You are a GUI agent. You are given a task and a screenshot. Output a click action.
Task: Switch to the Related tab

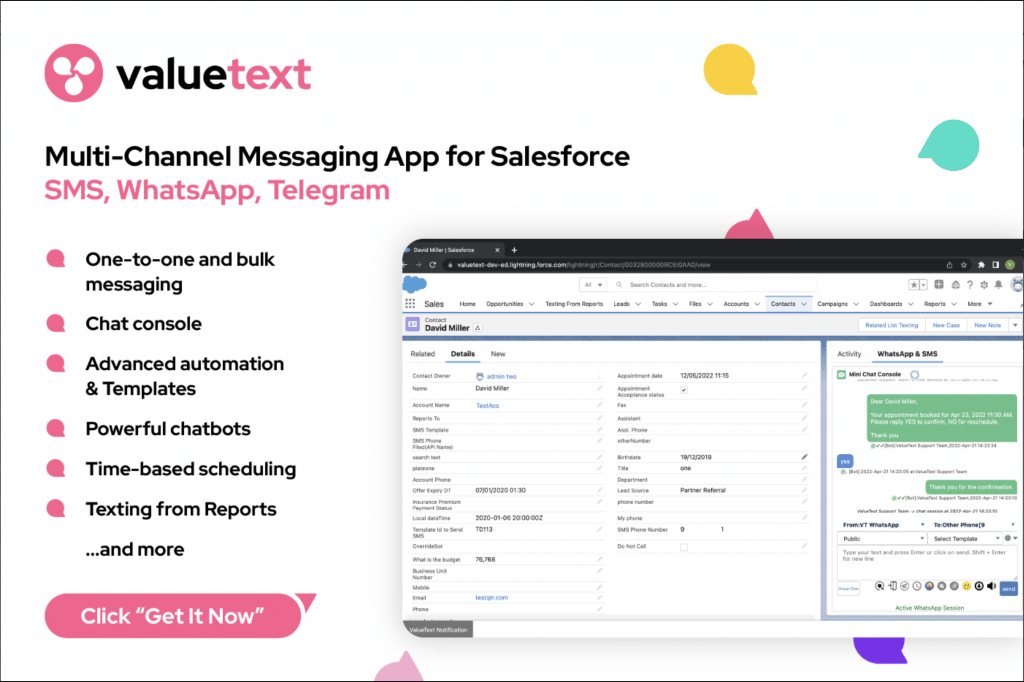pyautogui.click(x=423, y=354)
